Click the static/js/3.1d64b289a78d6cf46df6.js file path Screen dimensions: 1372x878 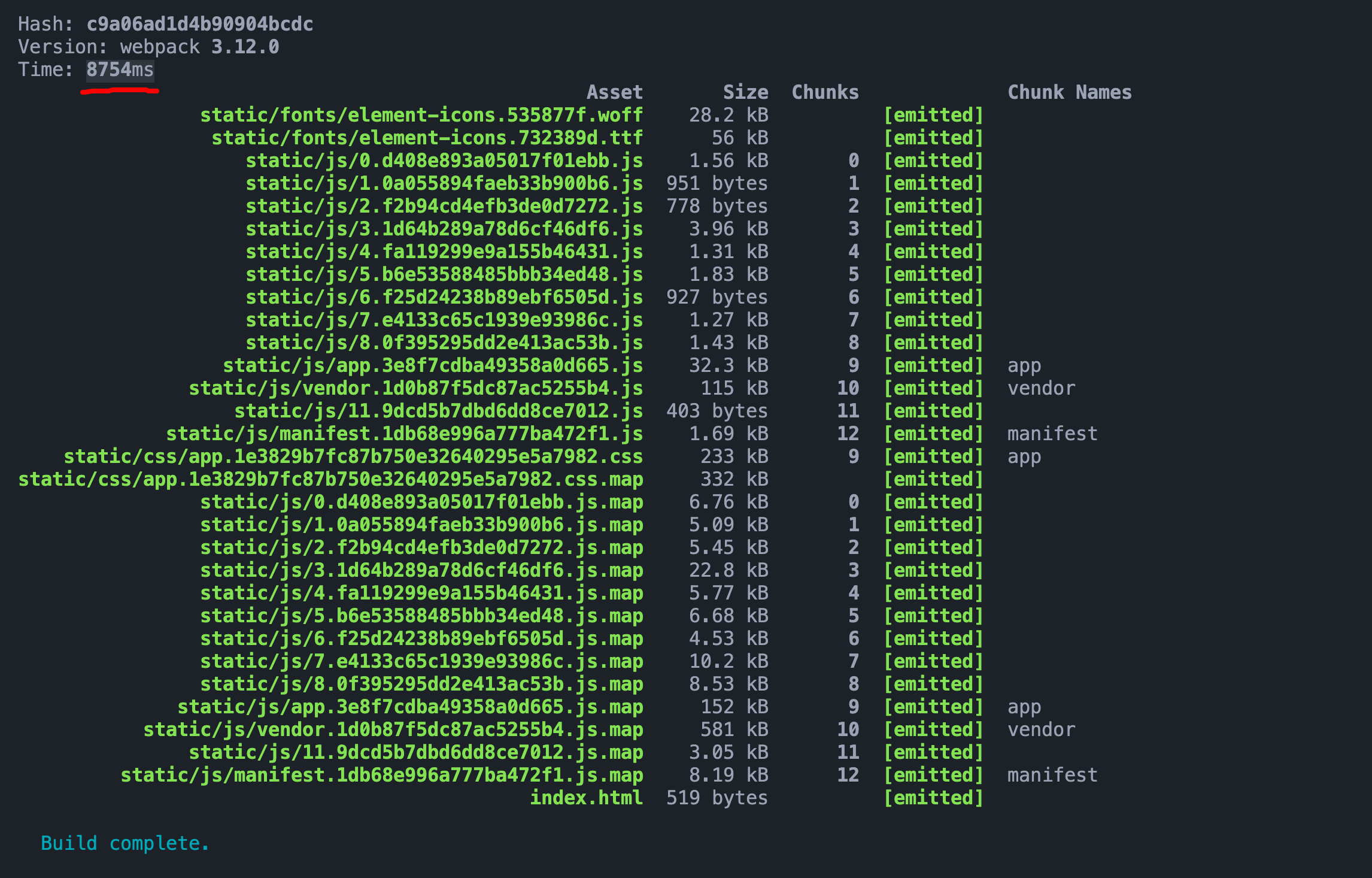[x=444, y=229]
